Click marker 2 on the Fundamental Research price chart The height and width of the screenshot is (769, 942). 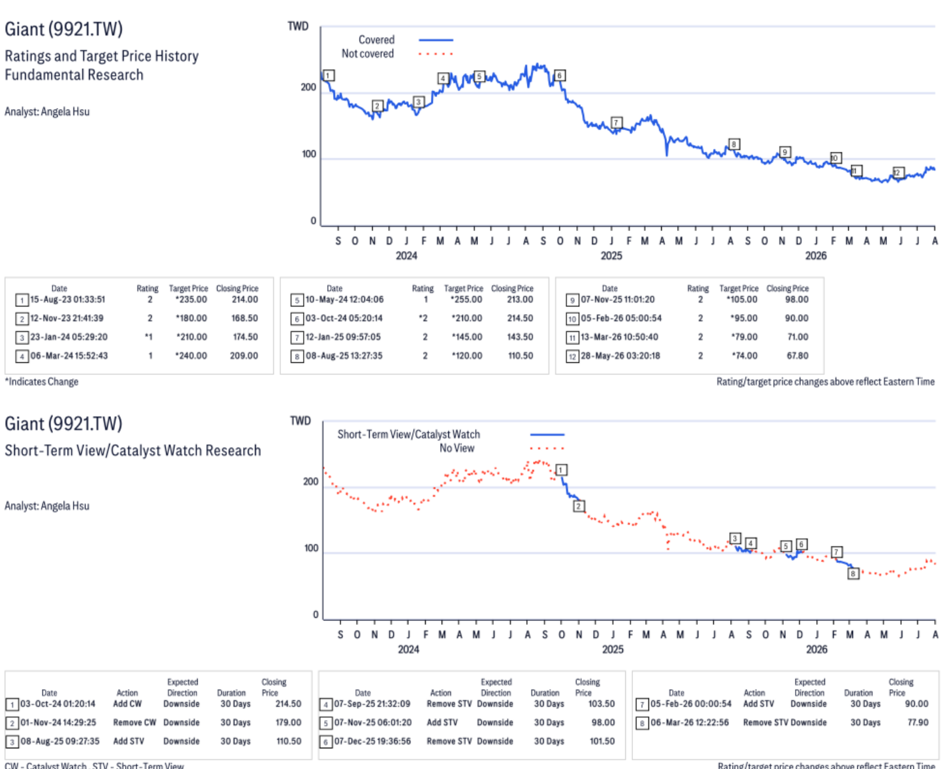pos(377,106)
